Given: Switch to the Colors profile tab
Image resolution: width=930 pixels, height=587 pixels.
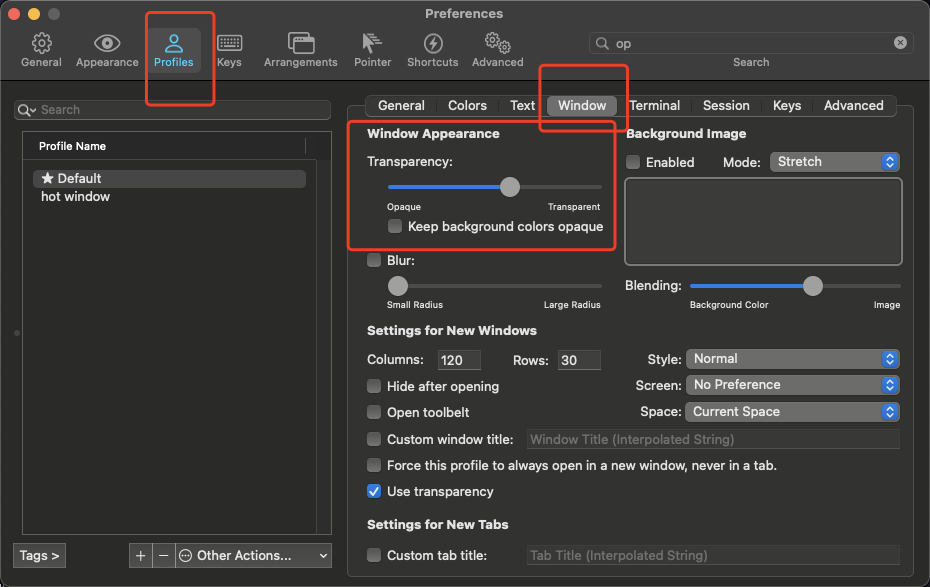Looking at the screenshot, I should pos(467,106).
